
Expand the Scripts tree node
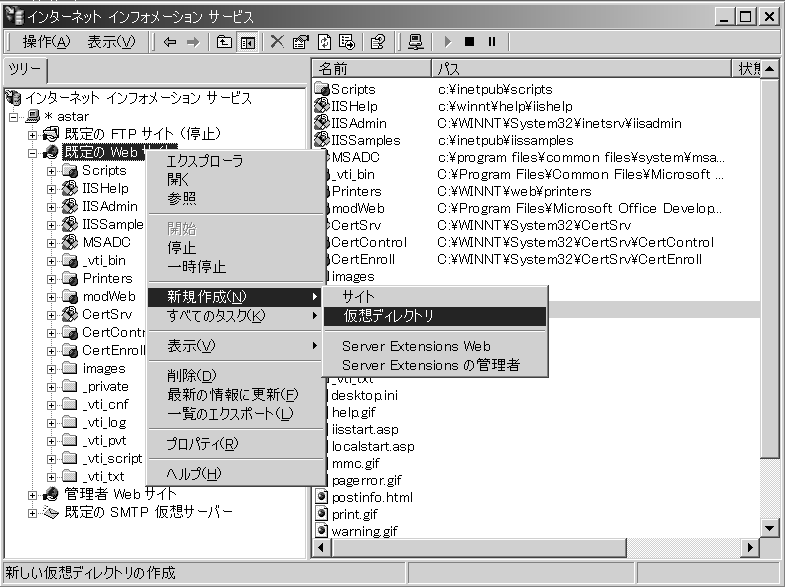[x=51, y=171]
